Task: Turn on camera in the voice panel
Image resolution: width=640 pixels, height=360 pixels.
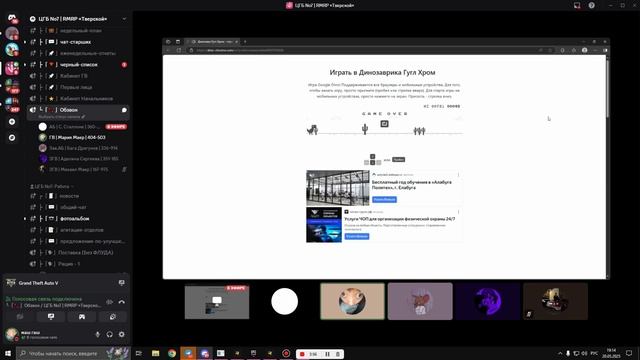Action: tap(20, 317)
